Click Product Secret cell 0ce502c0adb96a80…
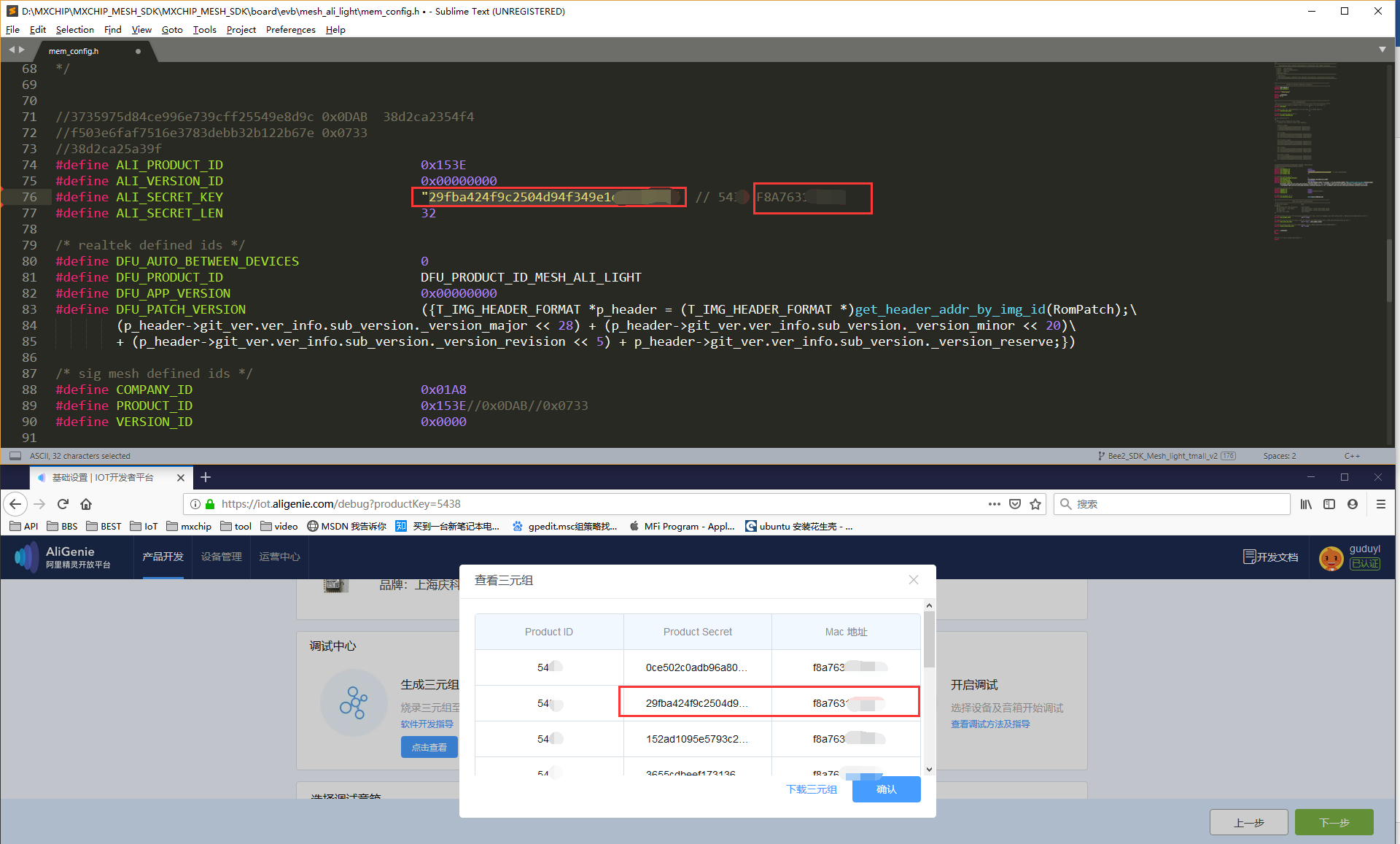Screen dimensions: 1400x844 pos(697,667)
